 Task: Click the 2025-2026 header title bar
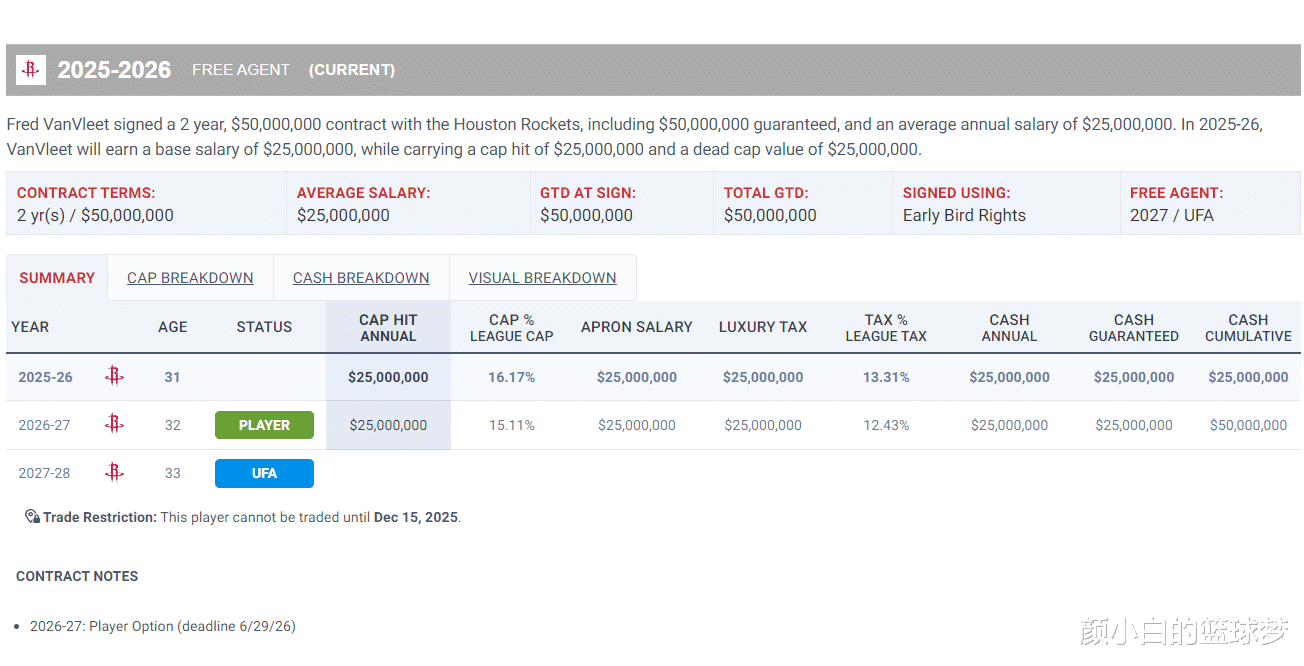tap(114, 70)
